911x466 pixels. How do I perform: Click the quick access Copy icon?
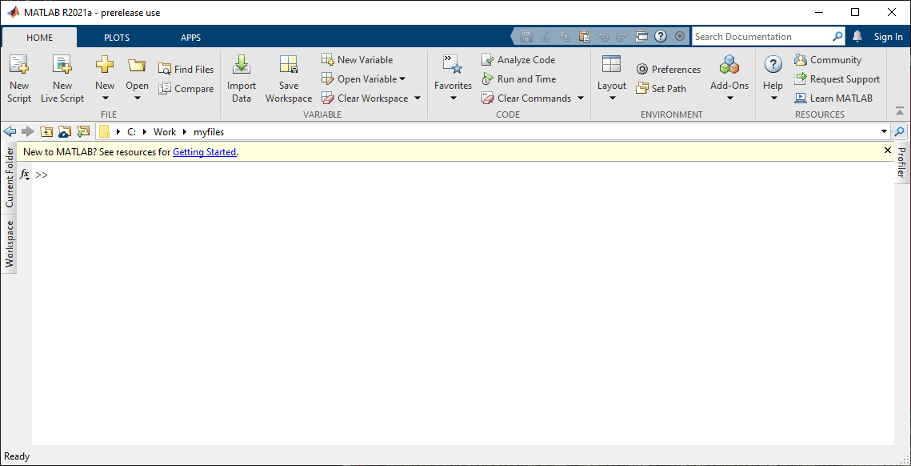(565, 37)
